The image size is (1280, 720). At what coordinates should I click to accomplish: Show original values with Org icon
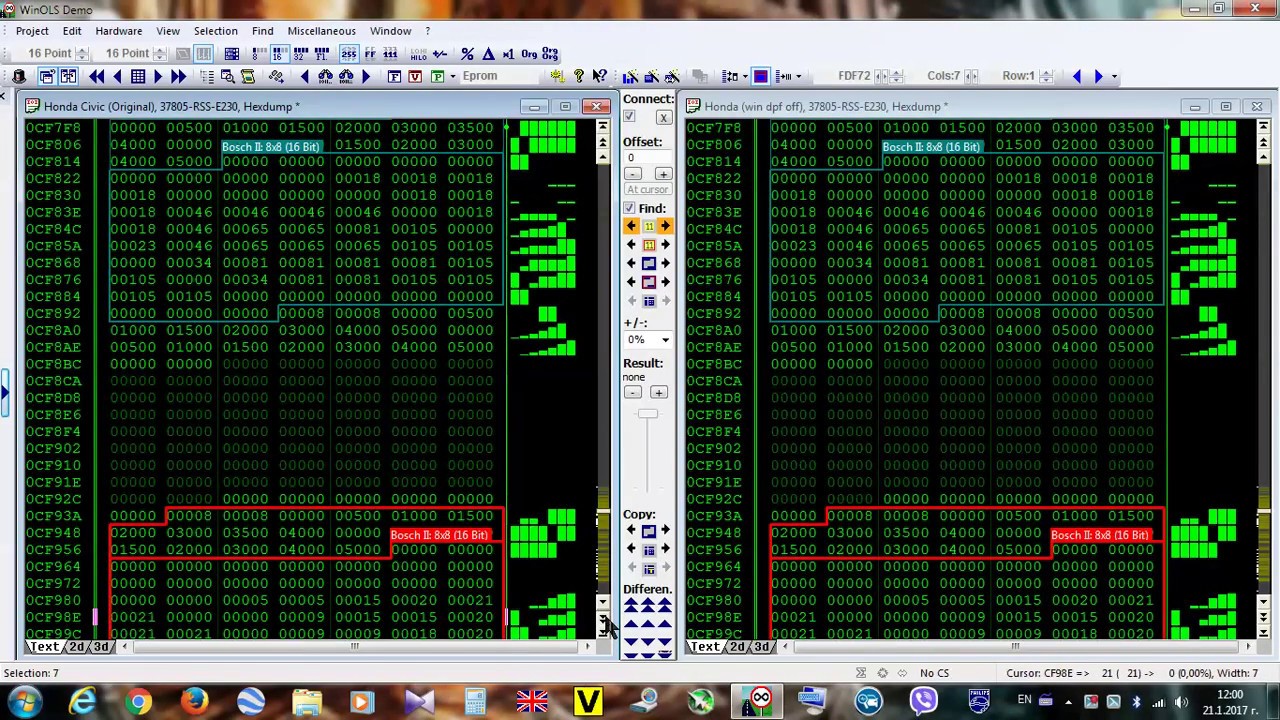[x=529, y=54]
